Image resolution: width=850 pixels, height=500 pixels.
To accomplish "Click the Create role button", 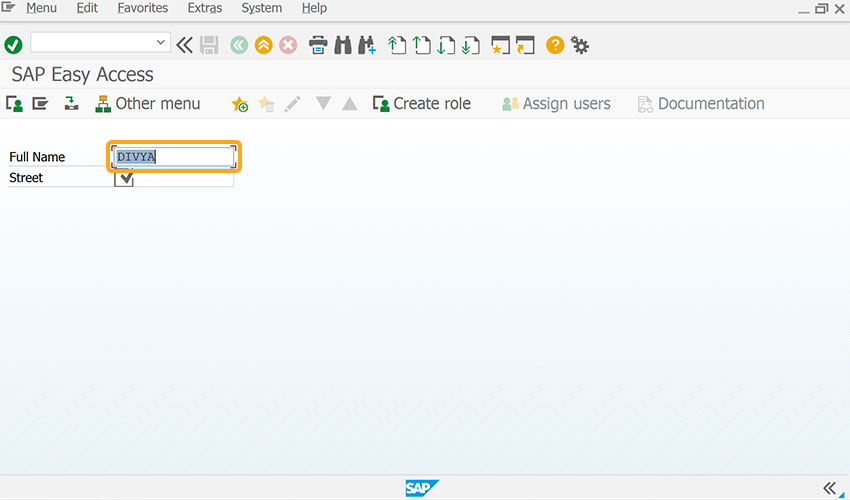I will click(x=422, y=104).
